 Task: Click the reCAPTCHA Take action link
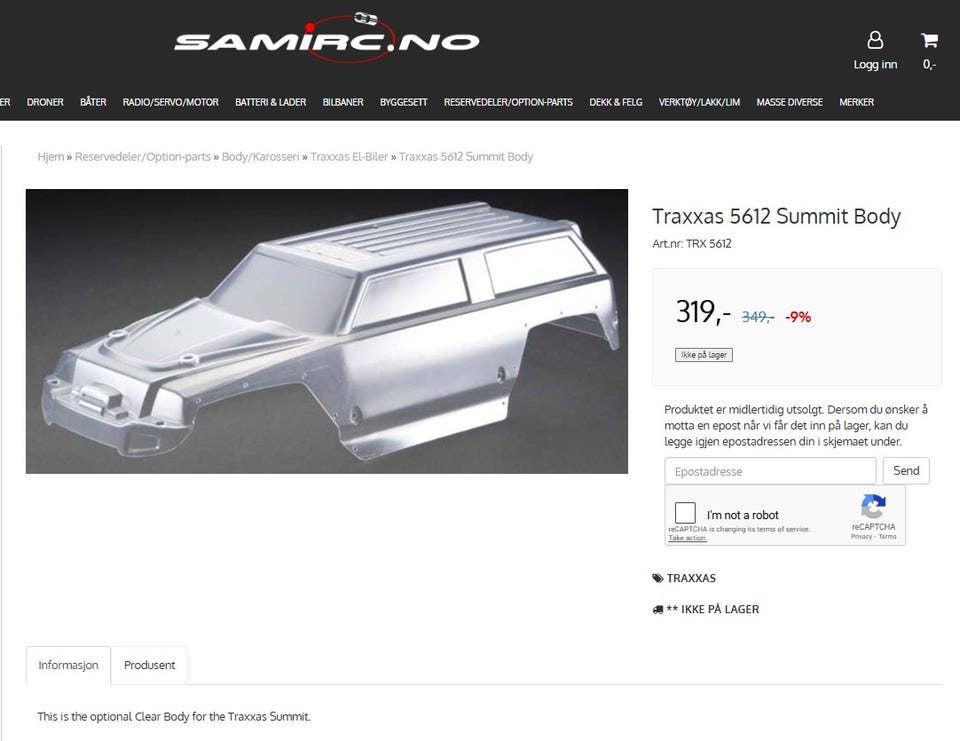688,538
